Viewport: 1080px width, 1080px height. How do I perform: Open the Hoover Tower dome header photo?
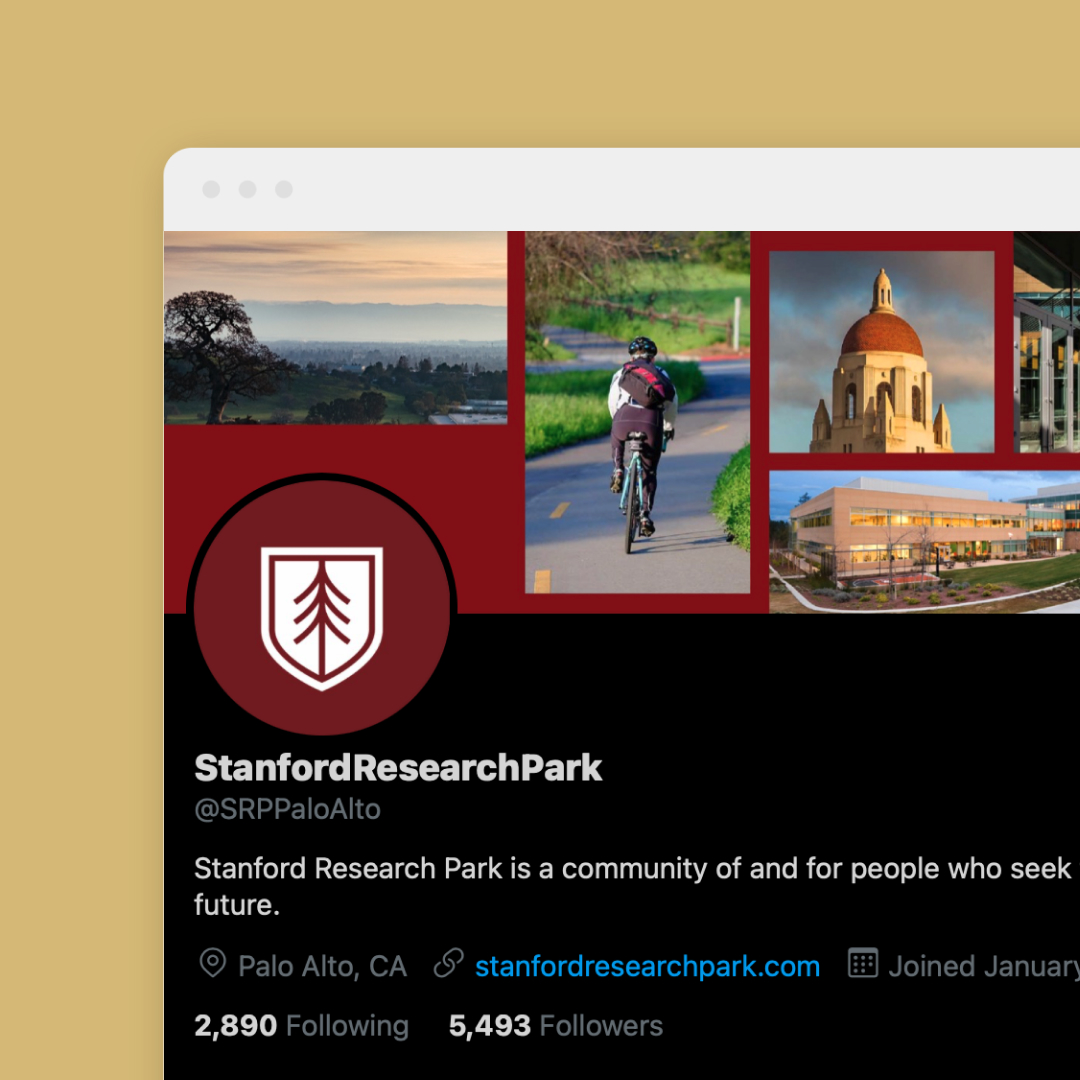pyautogui.click(x=882, y=352)
